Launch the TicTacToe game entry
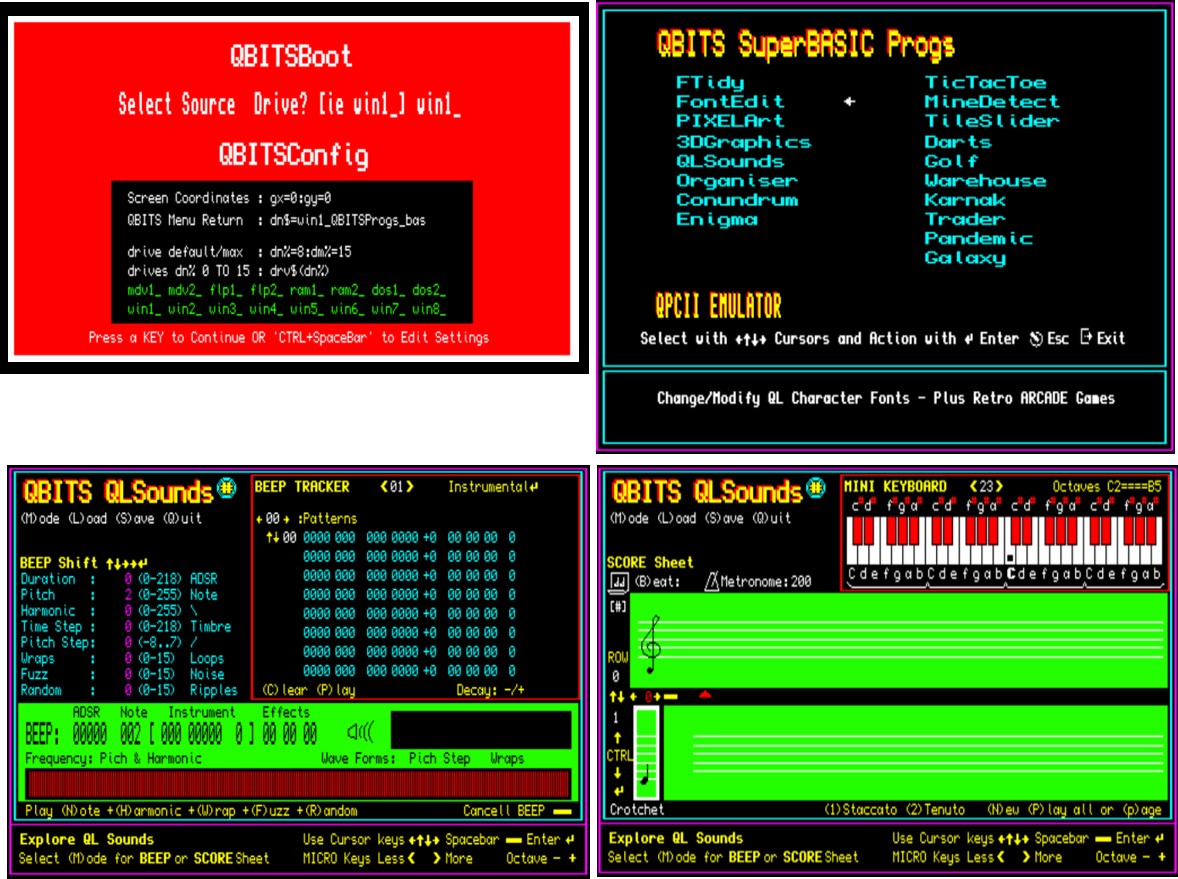The height and width of the screenshot is (879, 1178). point(985,83)
